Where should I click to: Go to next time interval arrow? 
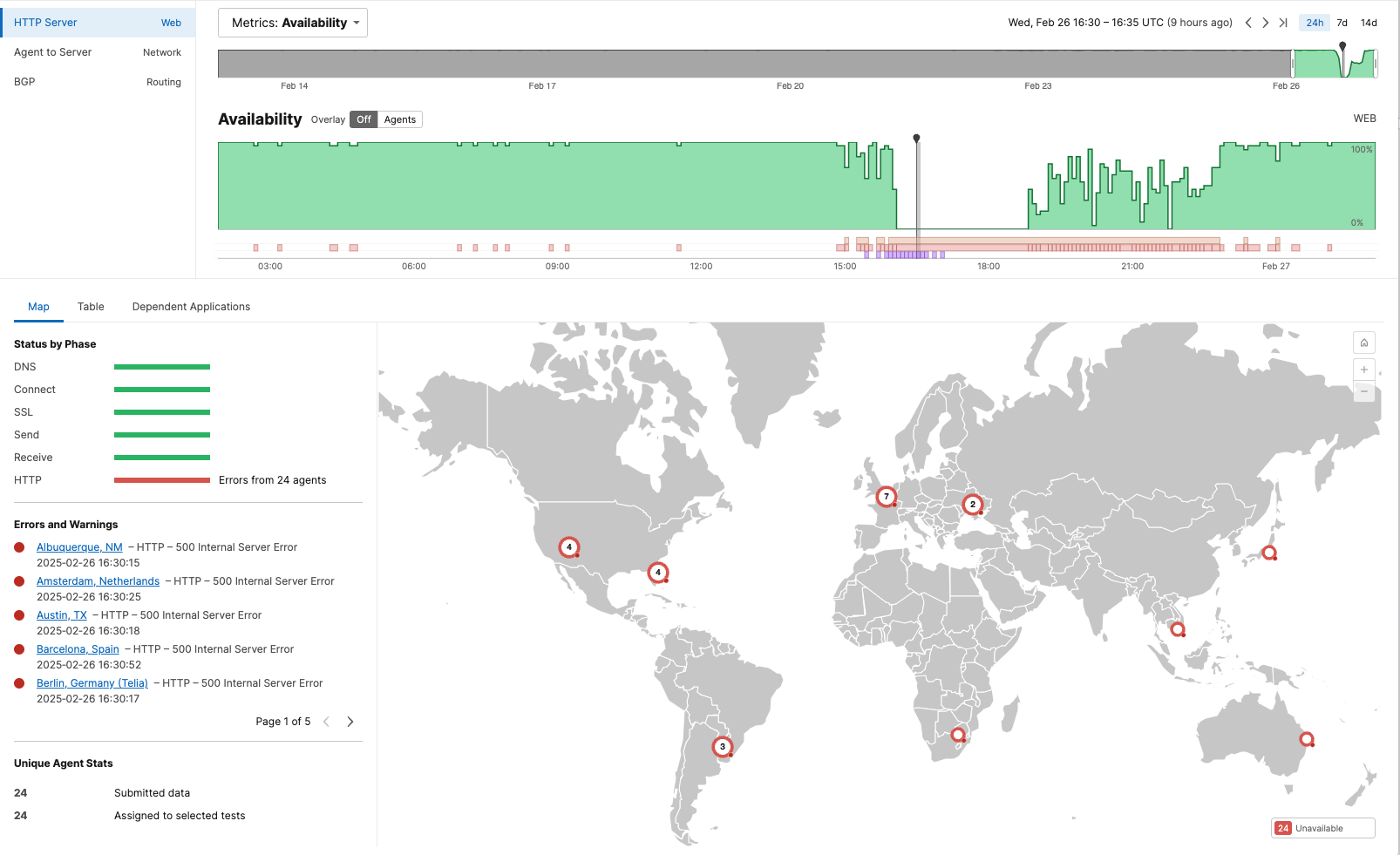[1265, 23]
